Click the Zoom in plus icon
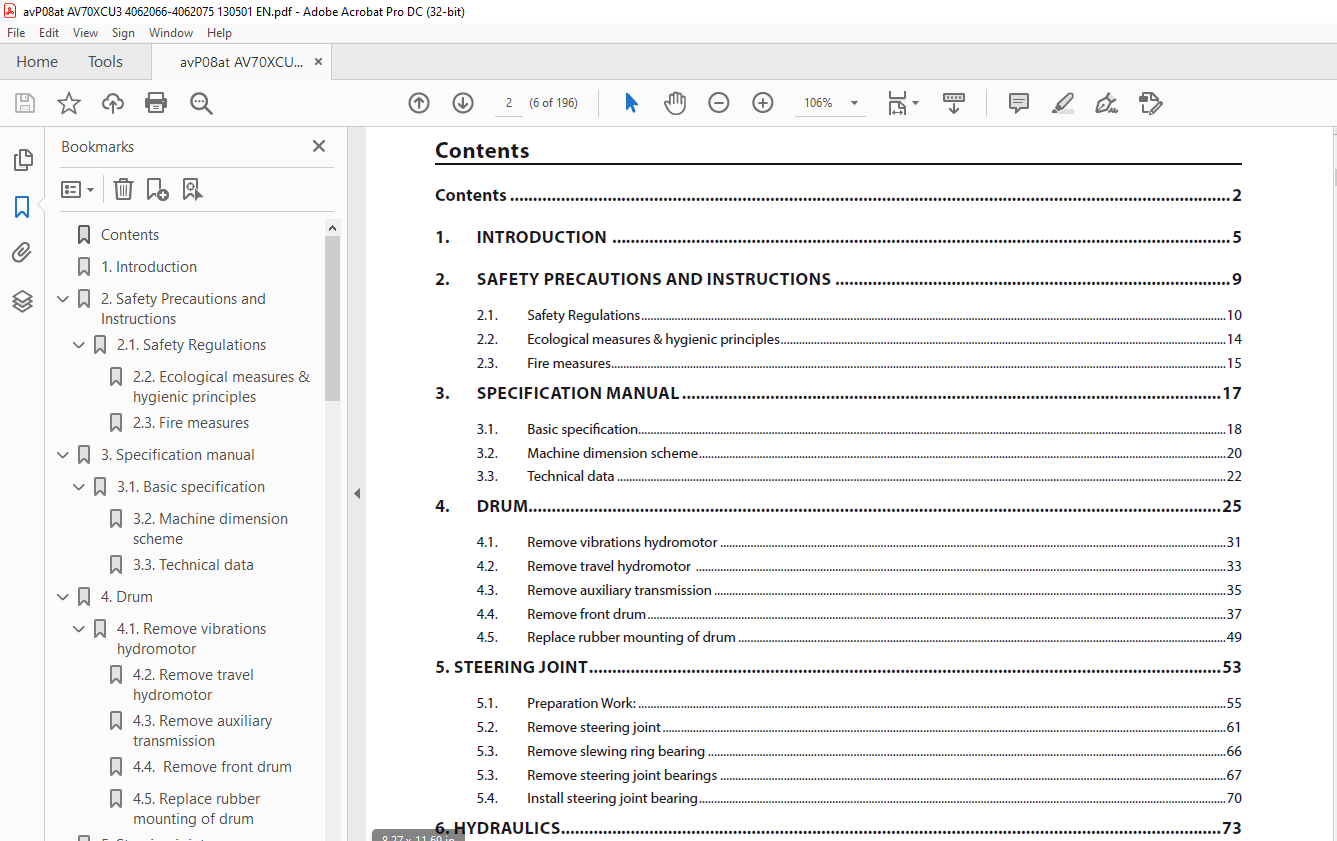 point(763,103)
